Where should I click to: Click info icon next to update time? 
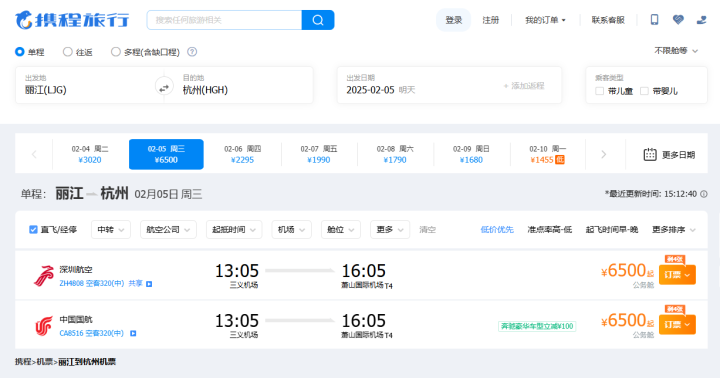(703, 194)
